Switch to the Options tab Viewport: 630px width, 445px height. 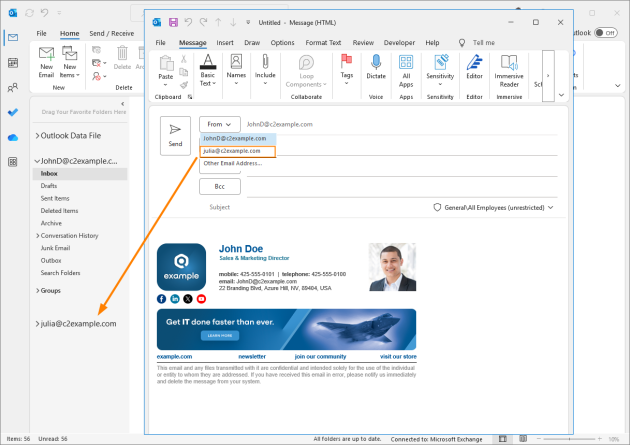(x=282, y=43)
